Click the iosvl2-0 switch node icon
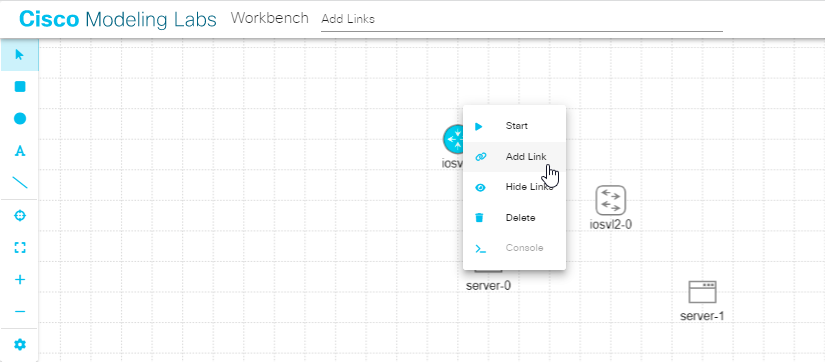 [610, 200]
